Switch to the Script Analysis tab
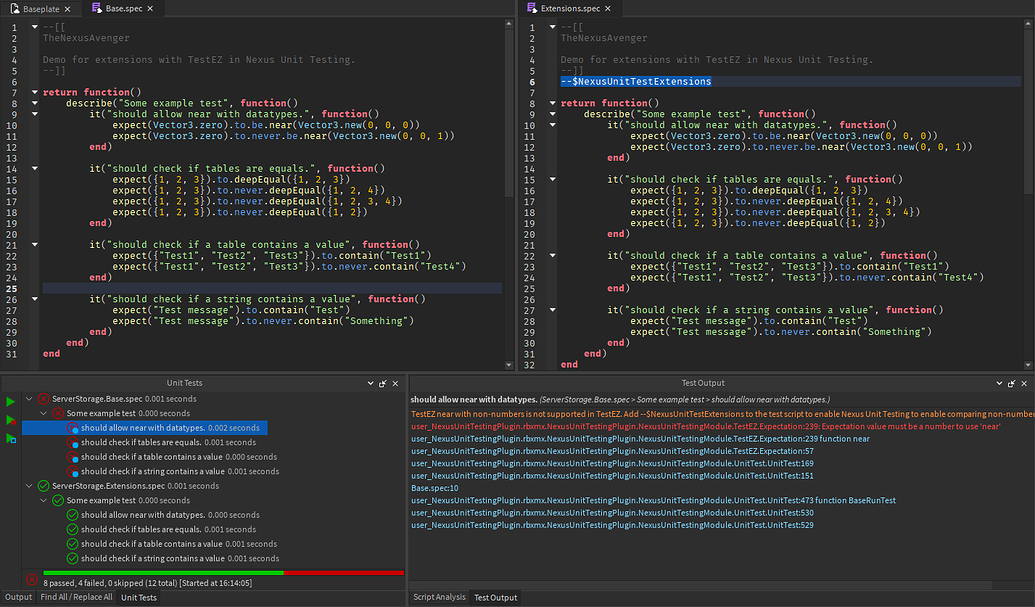Screen dimensions: 1035x607 [x=439, y=597]
